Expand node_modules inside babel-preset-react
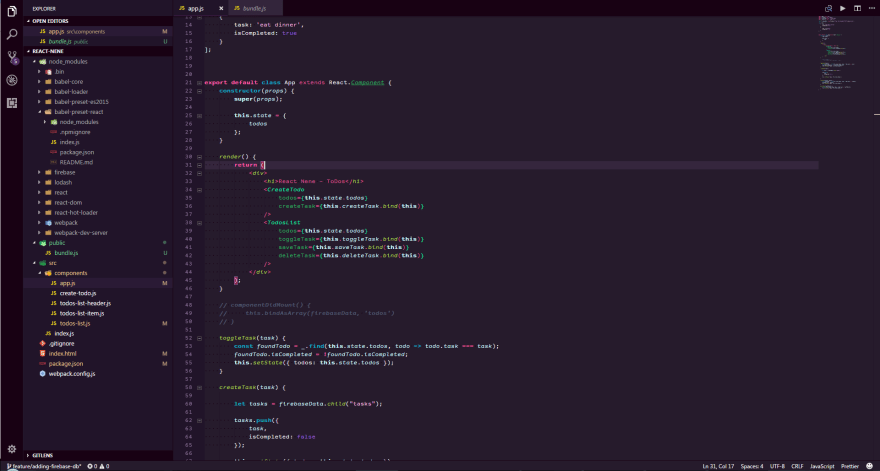The width and height of the screenshot is (880, 471). click(98, 122)
